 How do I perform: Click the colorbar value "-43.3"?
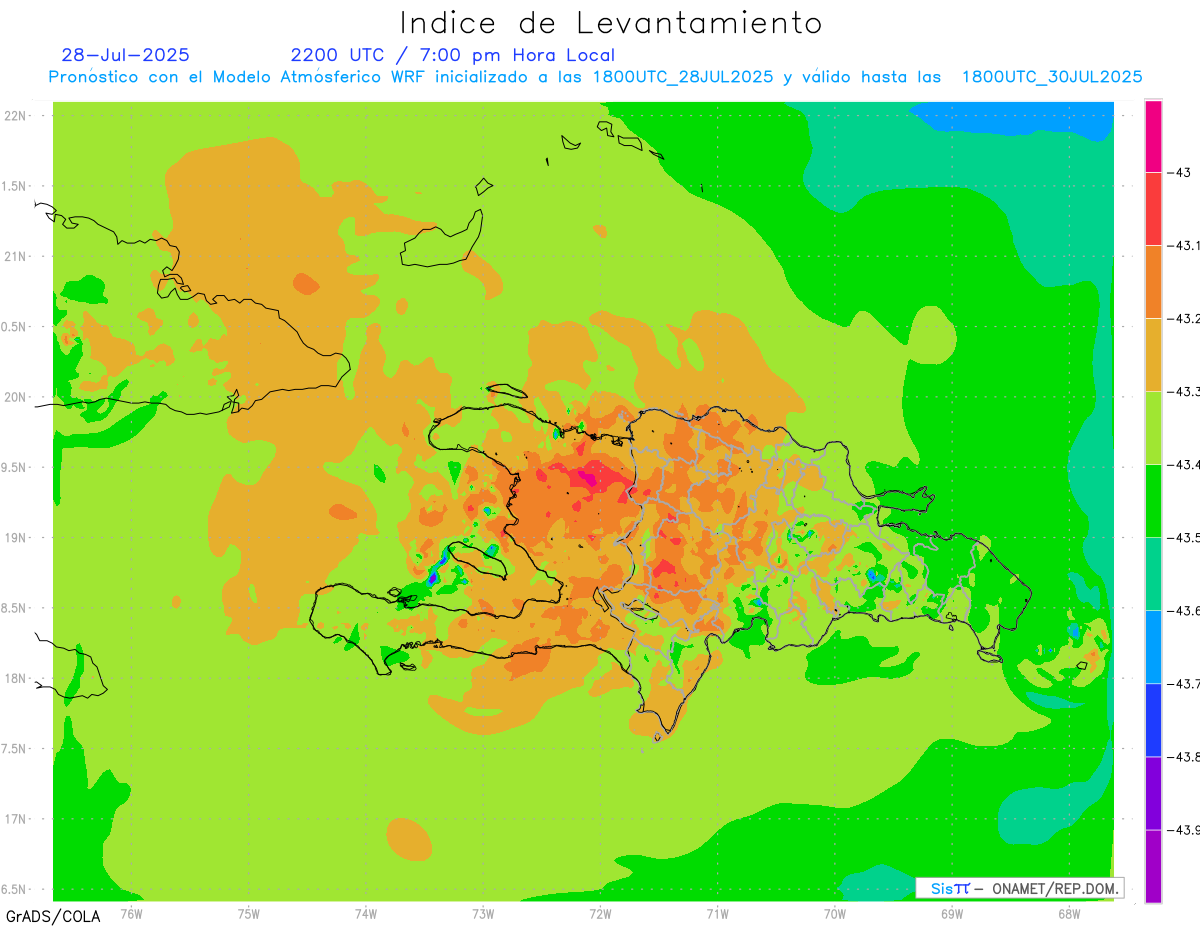click(1185, 391)
